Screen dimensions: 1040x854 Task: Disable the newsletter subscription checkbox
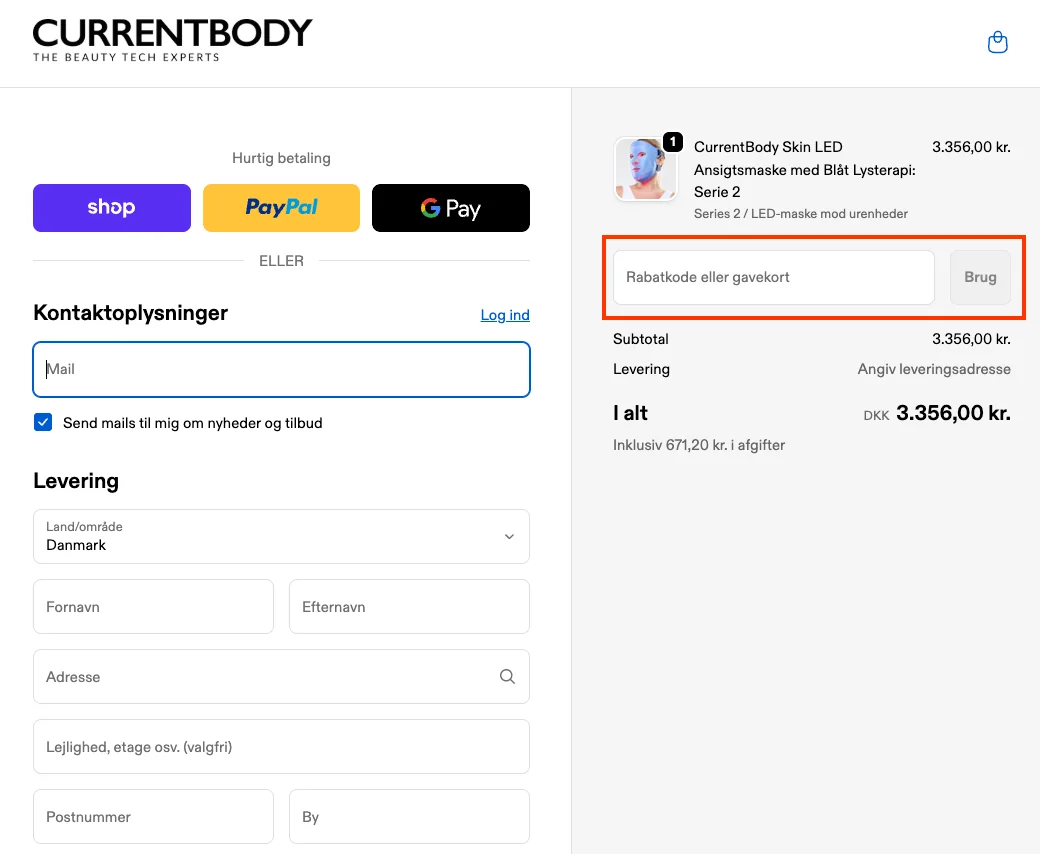pyautogui.click(x=42, y=422)
